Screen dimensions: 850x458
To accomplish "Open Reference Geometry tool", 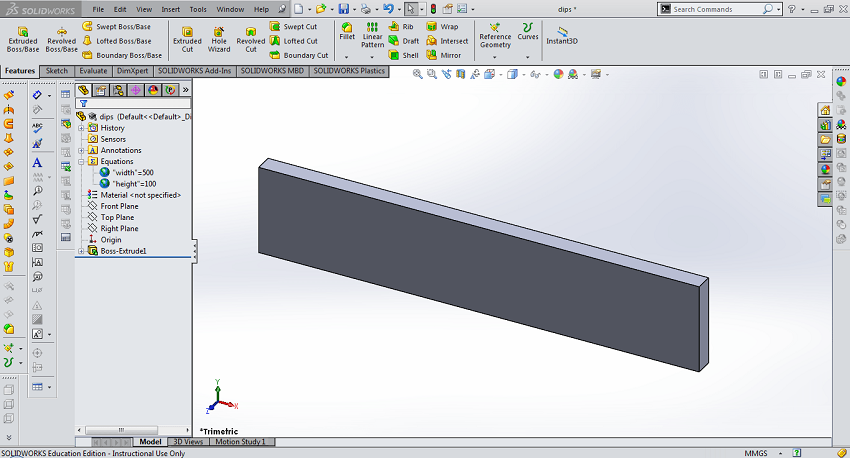I will coord(495,35).
